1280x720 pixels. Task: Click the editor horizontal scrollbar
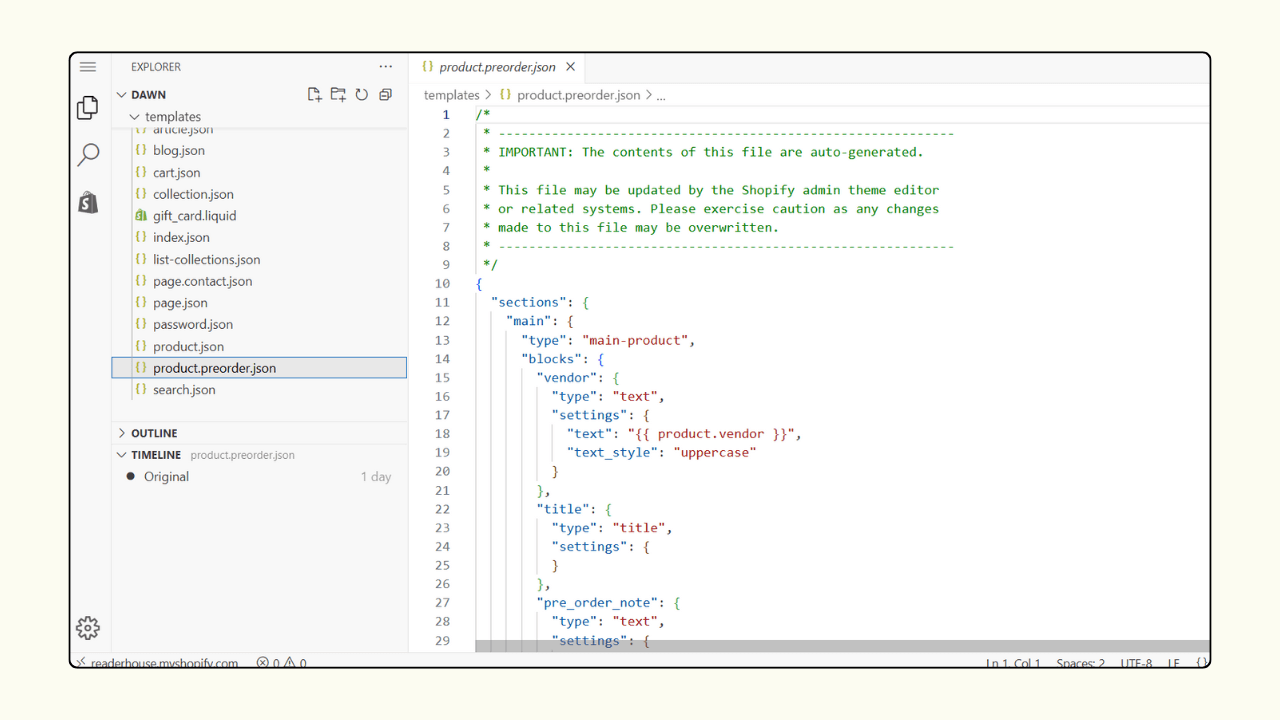842,646
